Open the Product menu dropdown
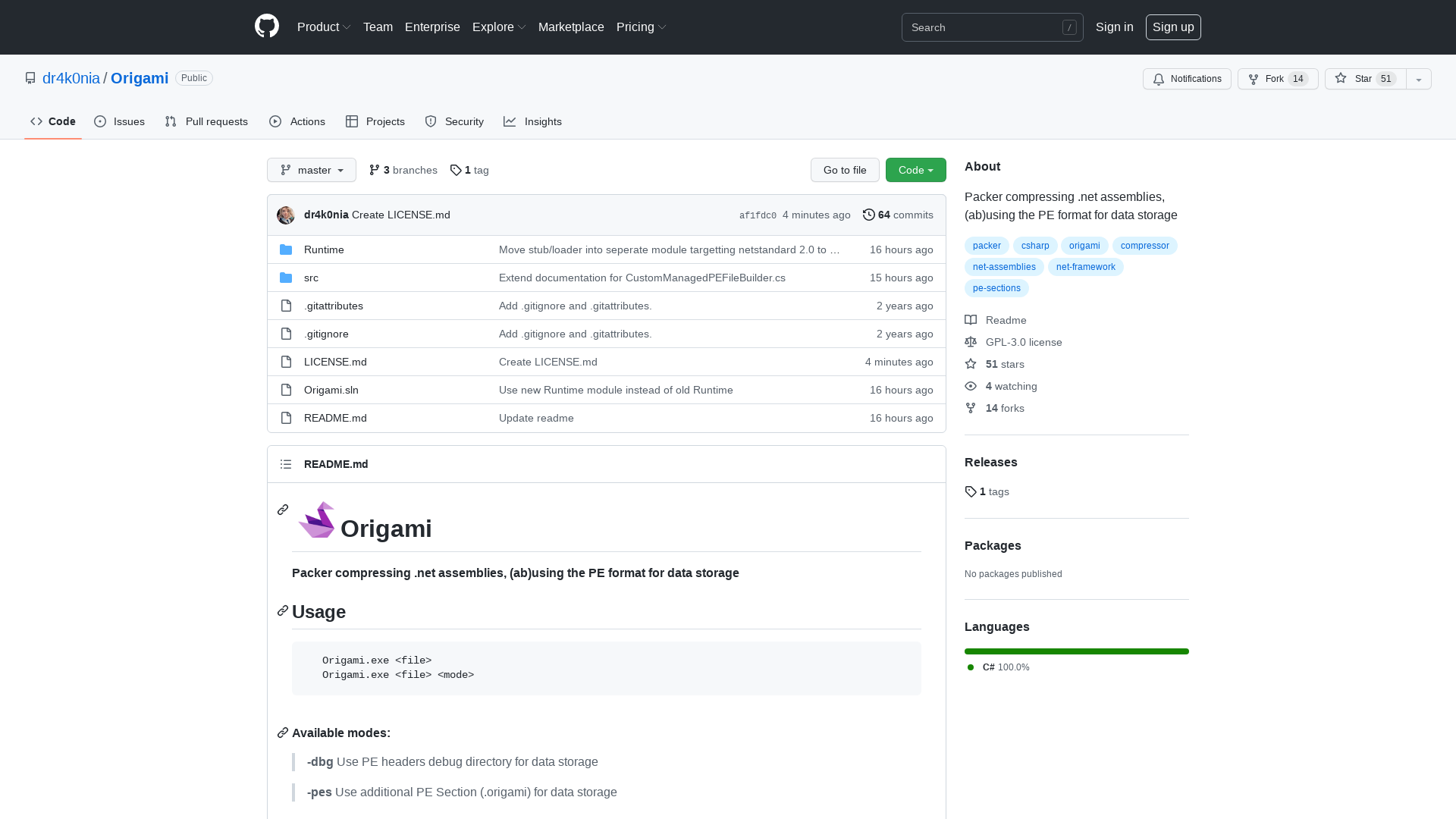Viewport: 1456px width, 819px height. click(324, 27)
